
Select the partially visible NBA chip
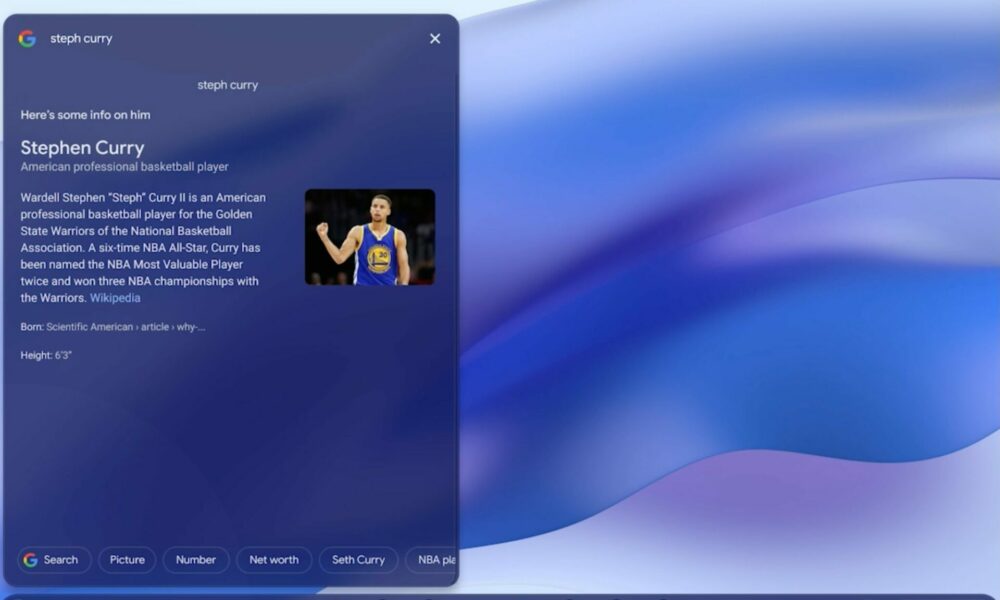(432, 560)
